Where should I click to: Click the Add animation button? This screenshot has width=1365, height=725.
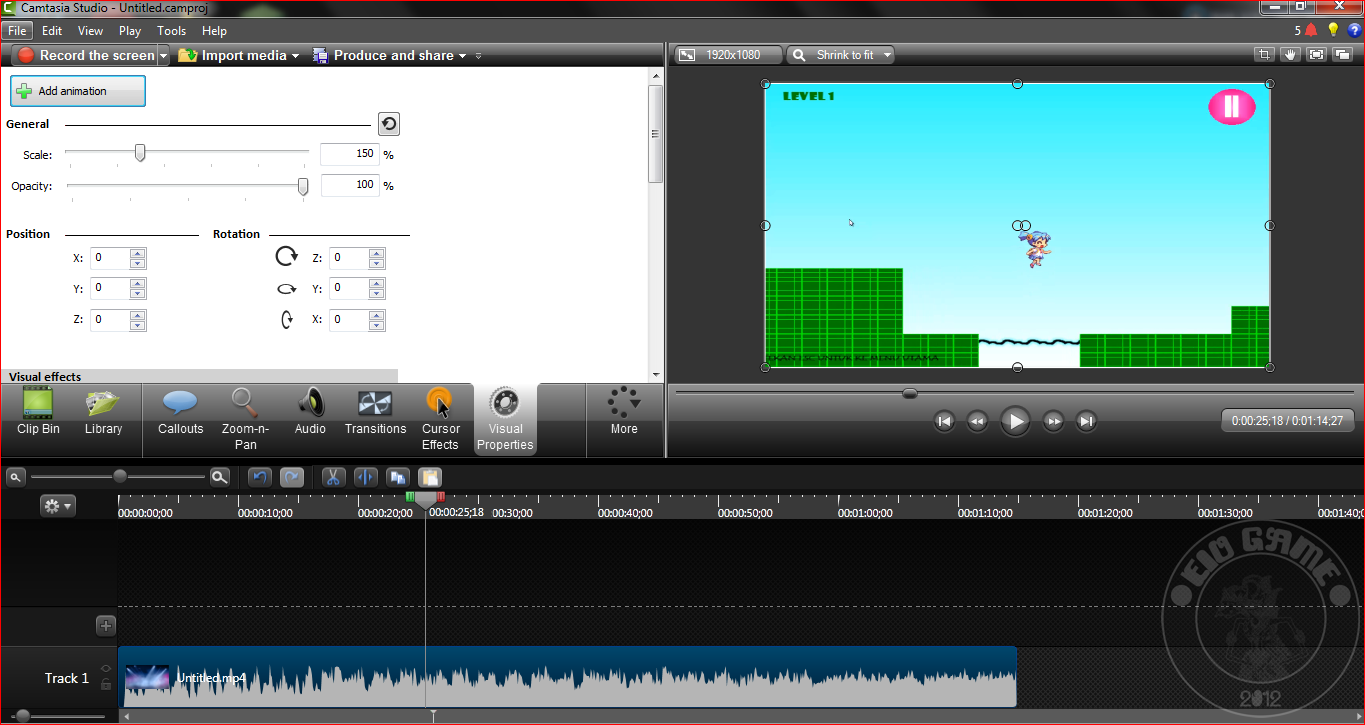78,91
